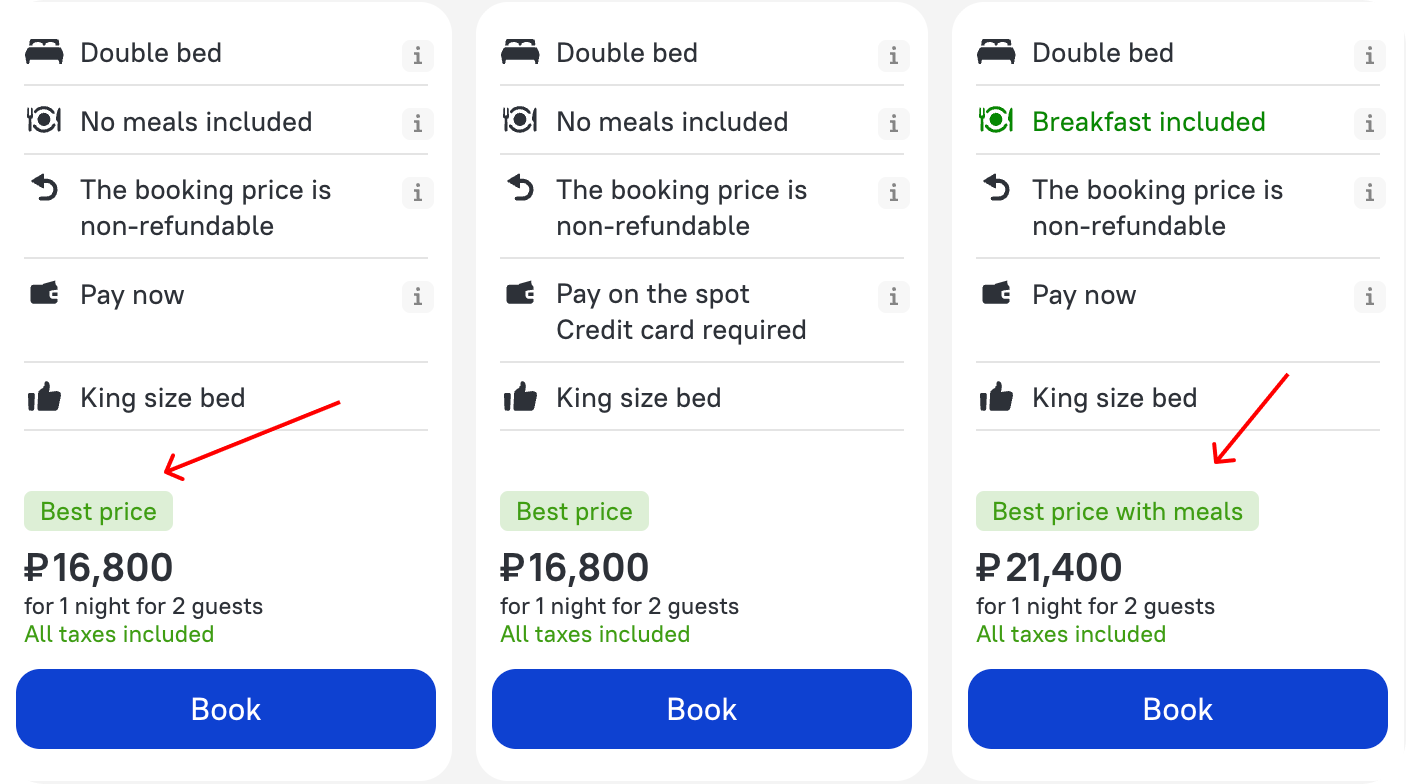This screenshot has height=784, width=1406.
Task: Click info icon next to Pay now in third card
Action: point(1369,296)
